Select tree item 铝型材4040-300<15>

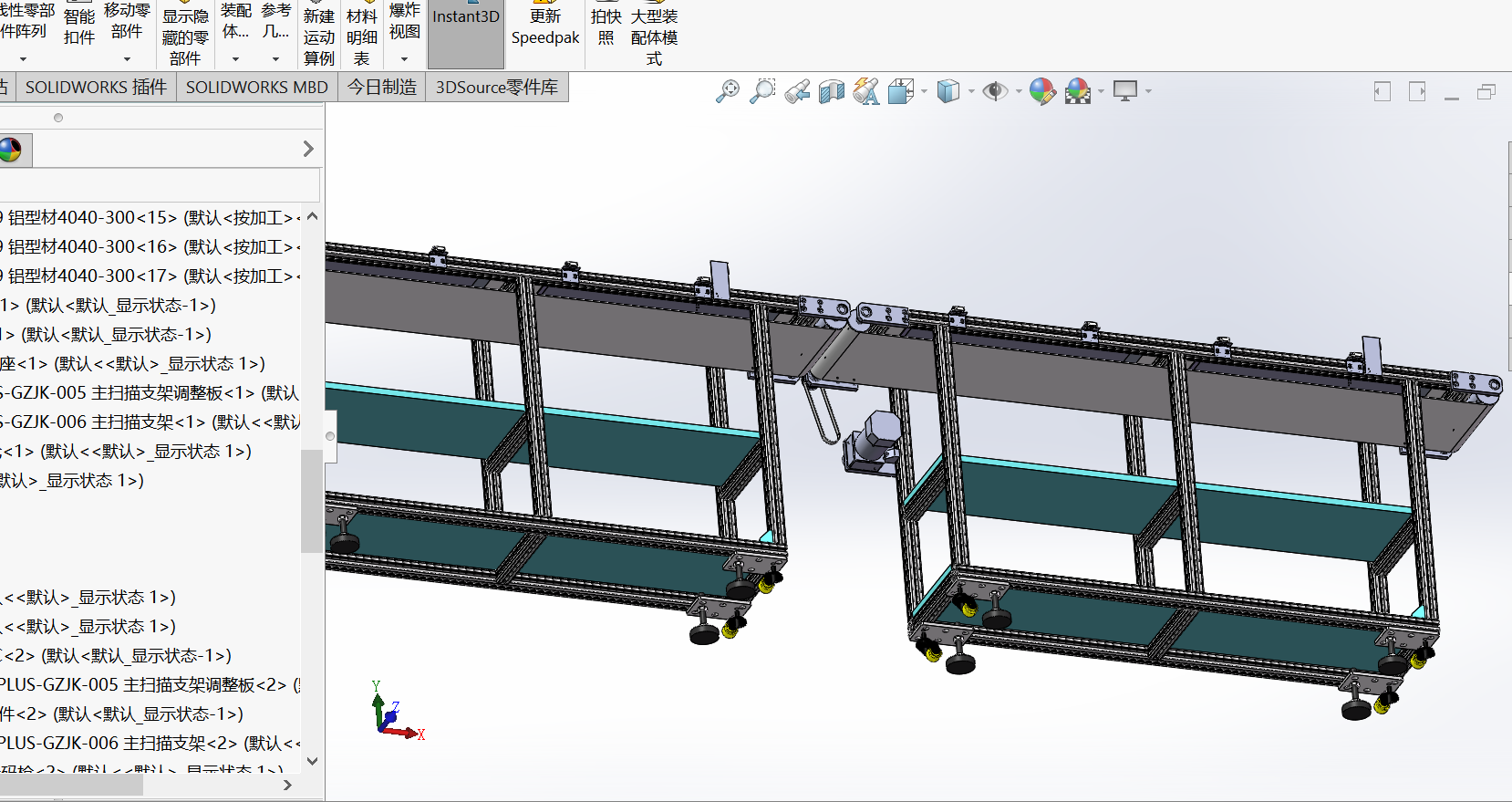150,218
